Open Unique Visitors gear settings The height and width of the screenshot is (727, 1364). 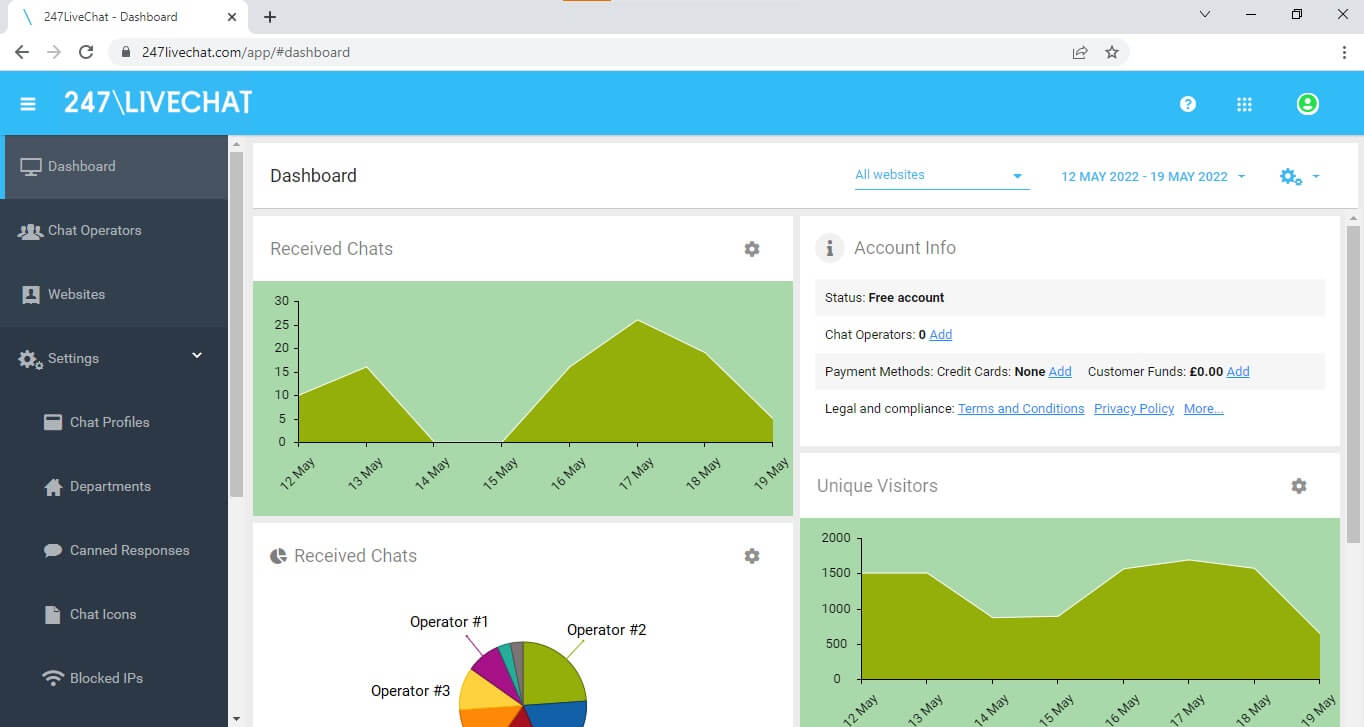pos(1299,486)
